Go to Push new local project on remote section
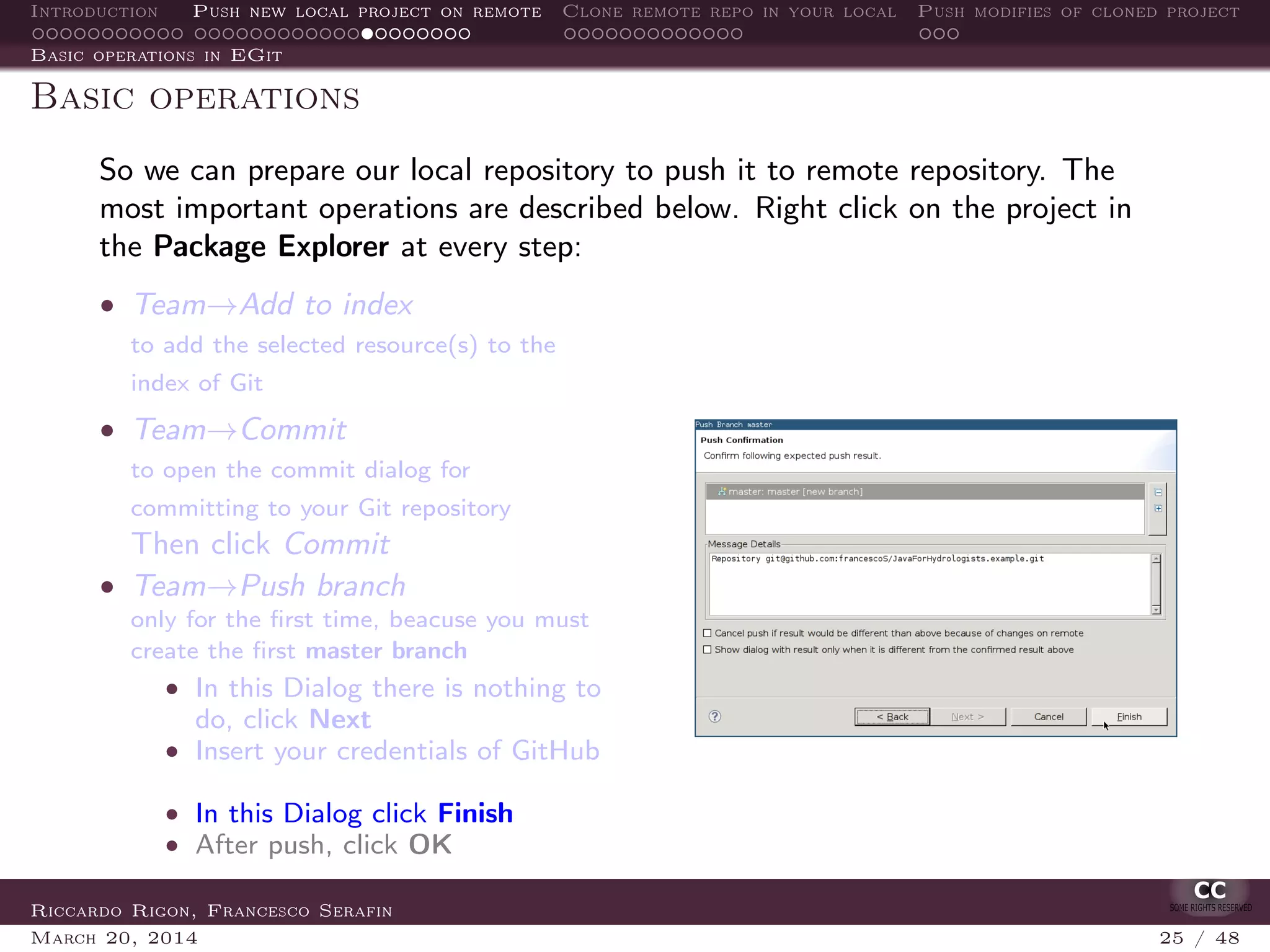This screenshot has height=952, width=1270. (367, 12)
